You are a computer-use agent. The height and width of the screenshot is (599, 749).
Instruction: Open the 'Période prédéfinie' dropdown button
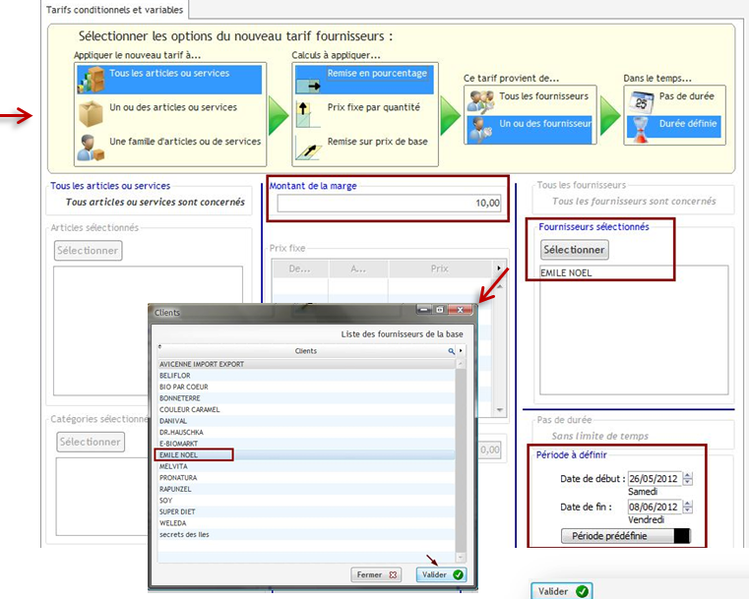[x=626, y=536]
